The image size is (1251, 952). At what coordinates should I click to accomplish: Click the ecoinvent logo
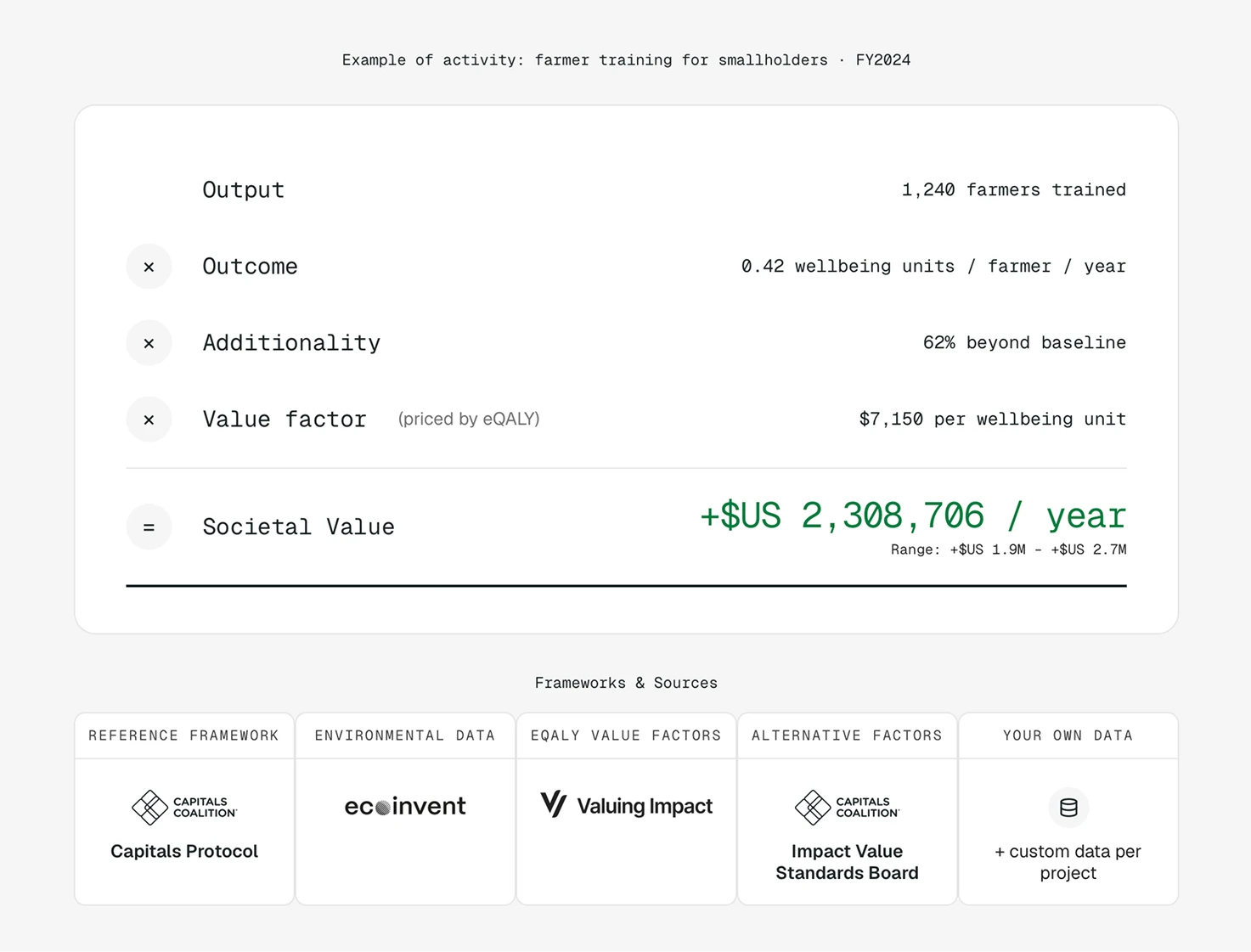point(405,806)
